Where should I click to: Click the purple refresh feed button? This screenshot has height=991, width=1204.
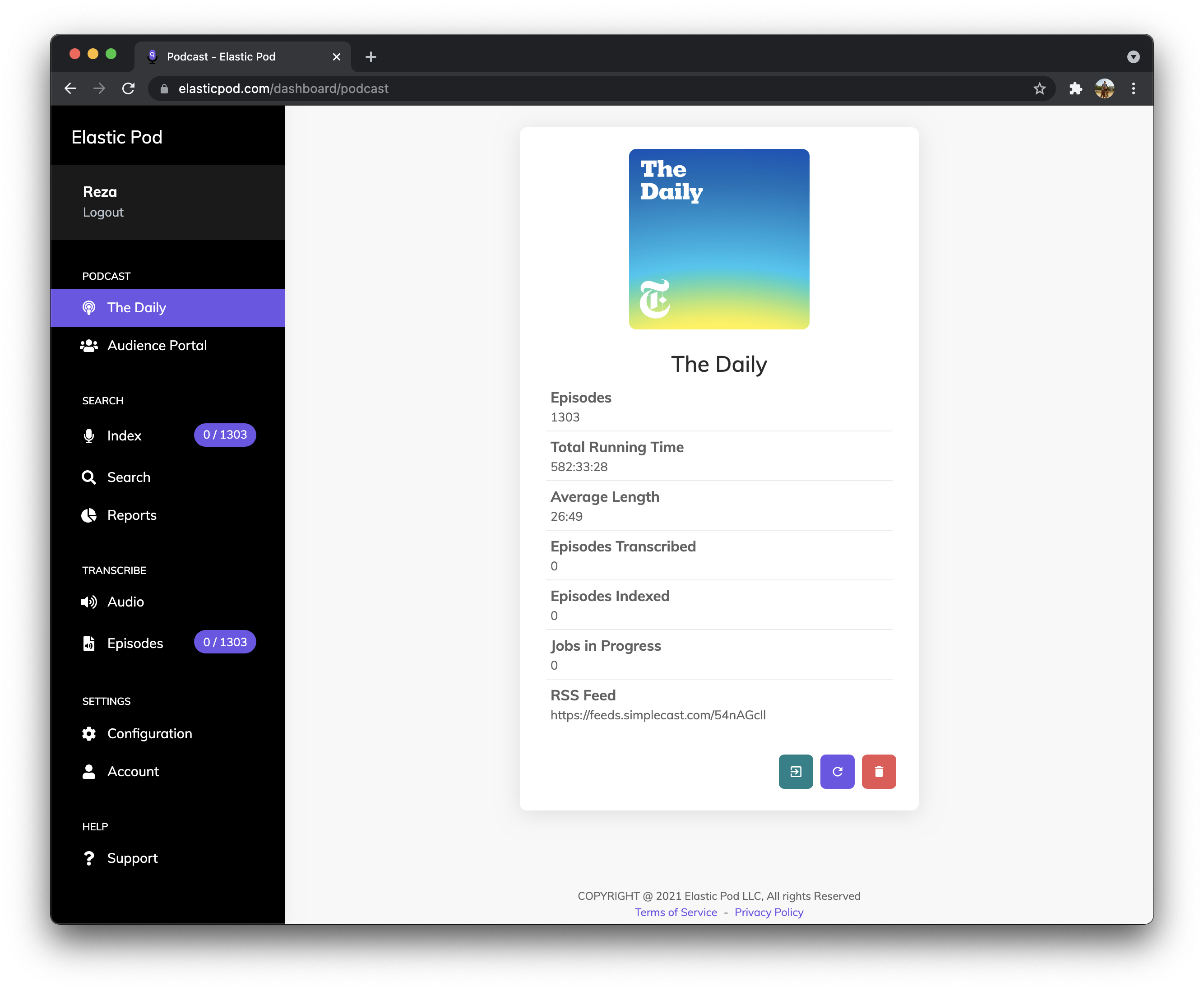(x=837, y=771)
